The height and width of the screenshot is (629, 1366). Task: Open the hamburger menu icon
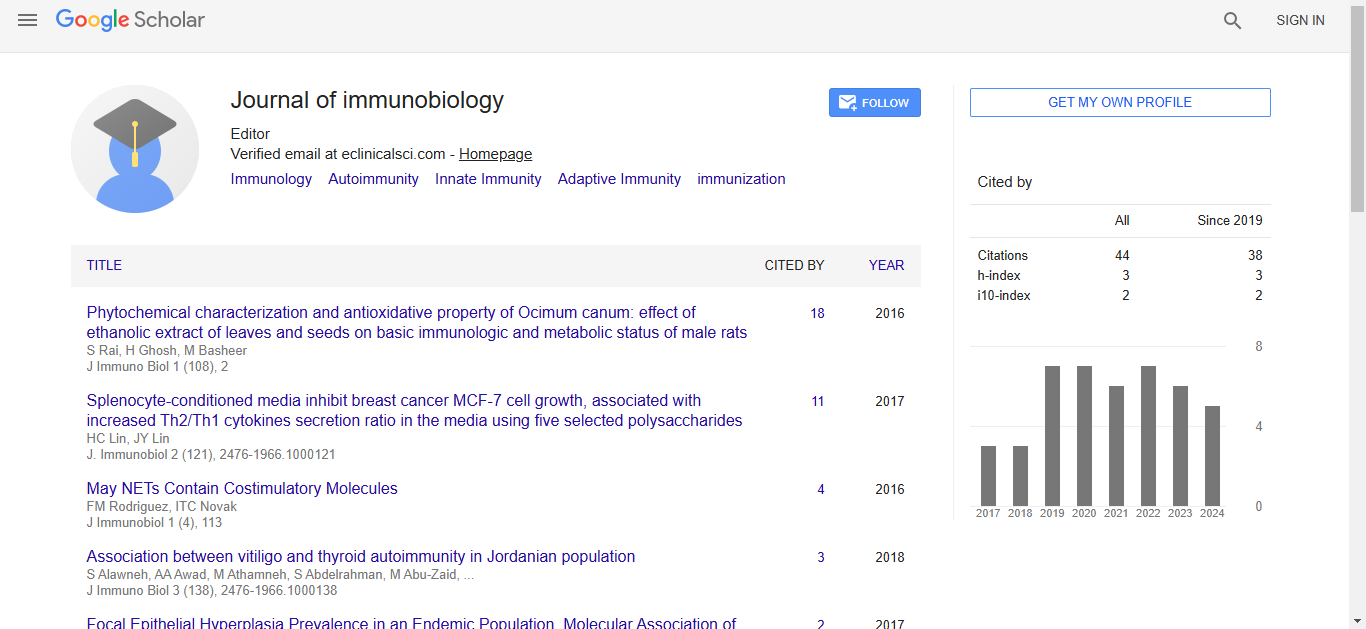27,20
